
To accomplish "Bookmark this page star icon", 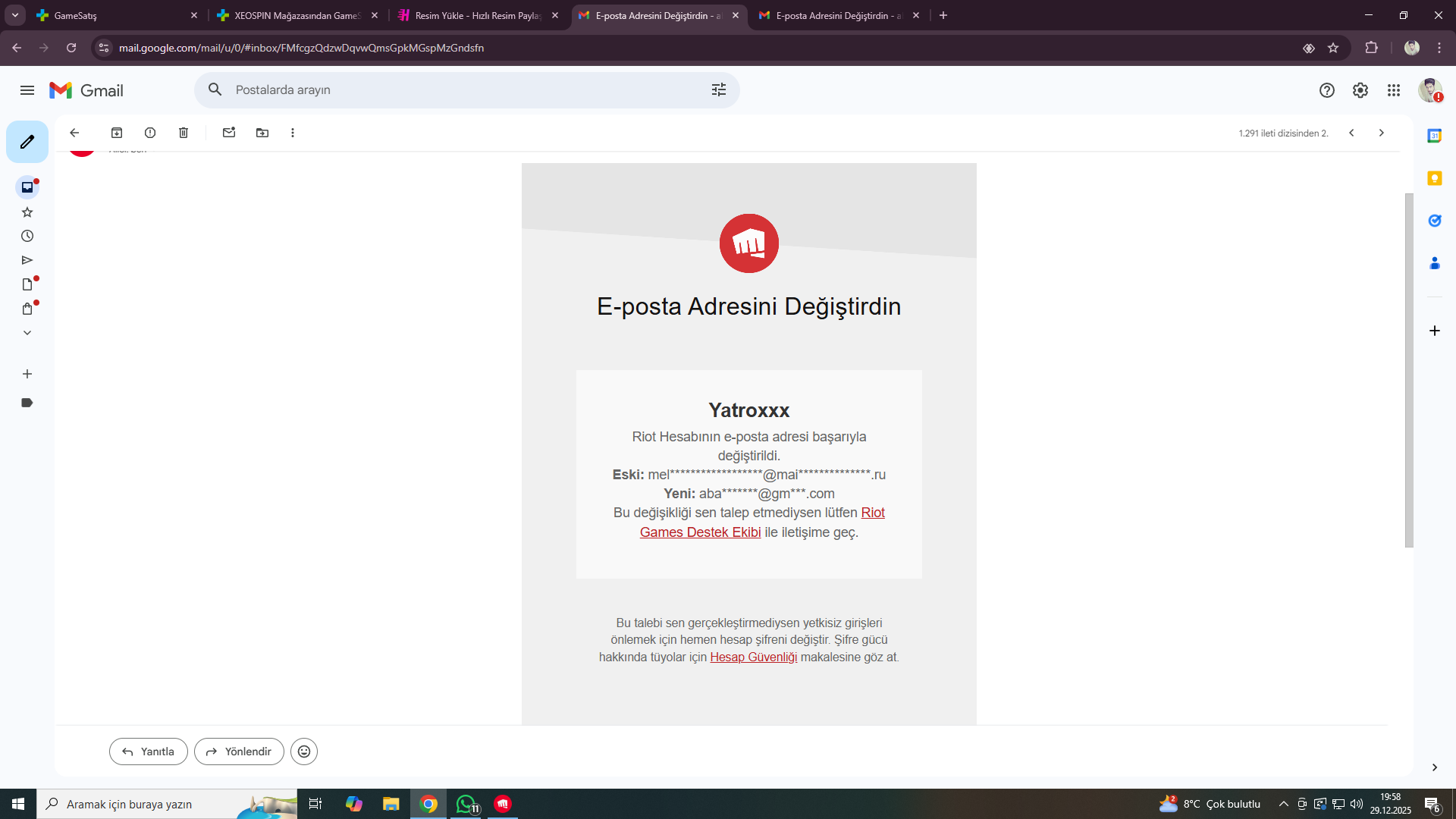I will click(x=1333, y=48).
